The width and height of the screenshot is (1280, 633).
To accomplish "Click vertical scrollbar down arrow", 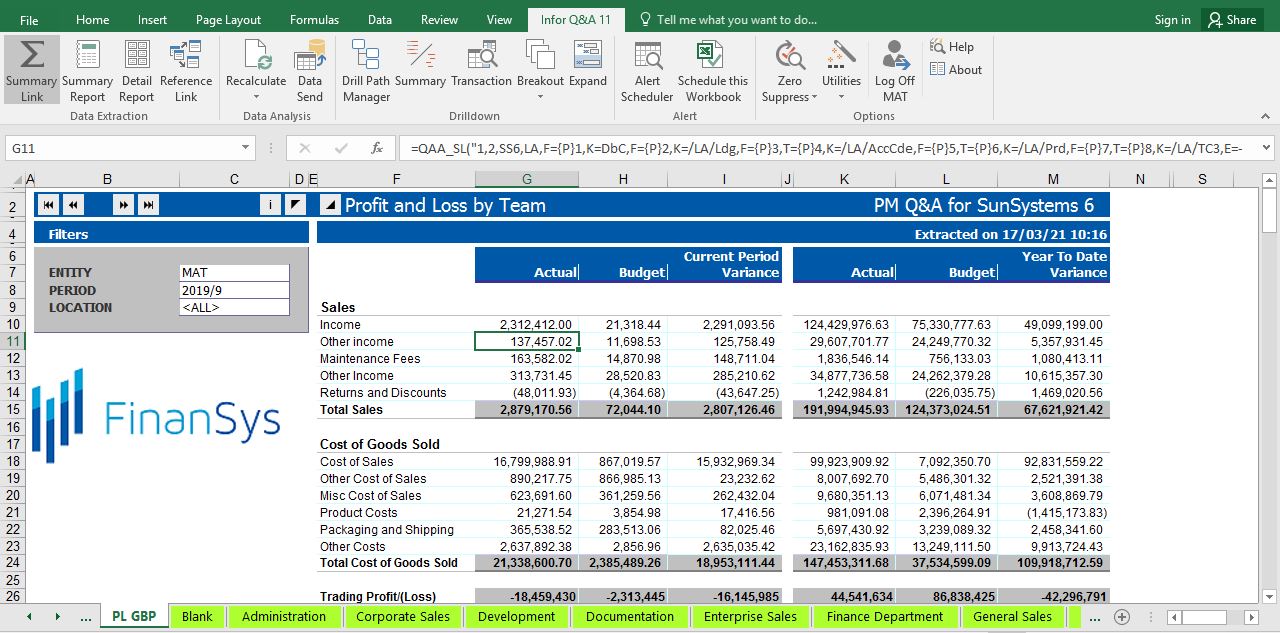I will coord(1270,596).
